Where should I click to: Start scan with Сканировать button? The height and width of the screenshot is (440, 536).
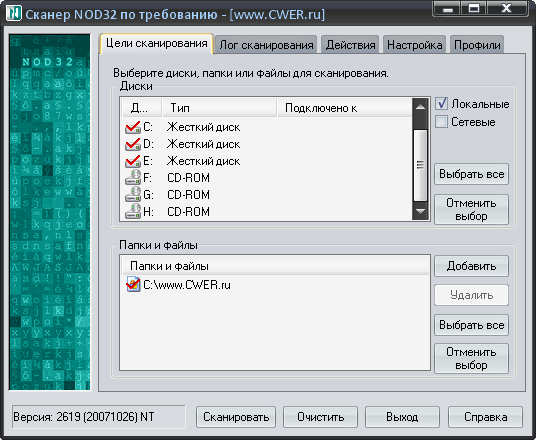pos(236,417)
